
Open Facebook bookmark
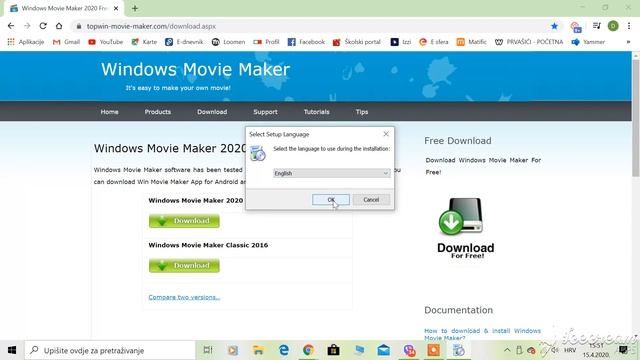[306, 42]
